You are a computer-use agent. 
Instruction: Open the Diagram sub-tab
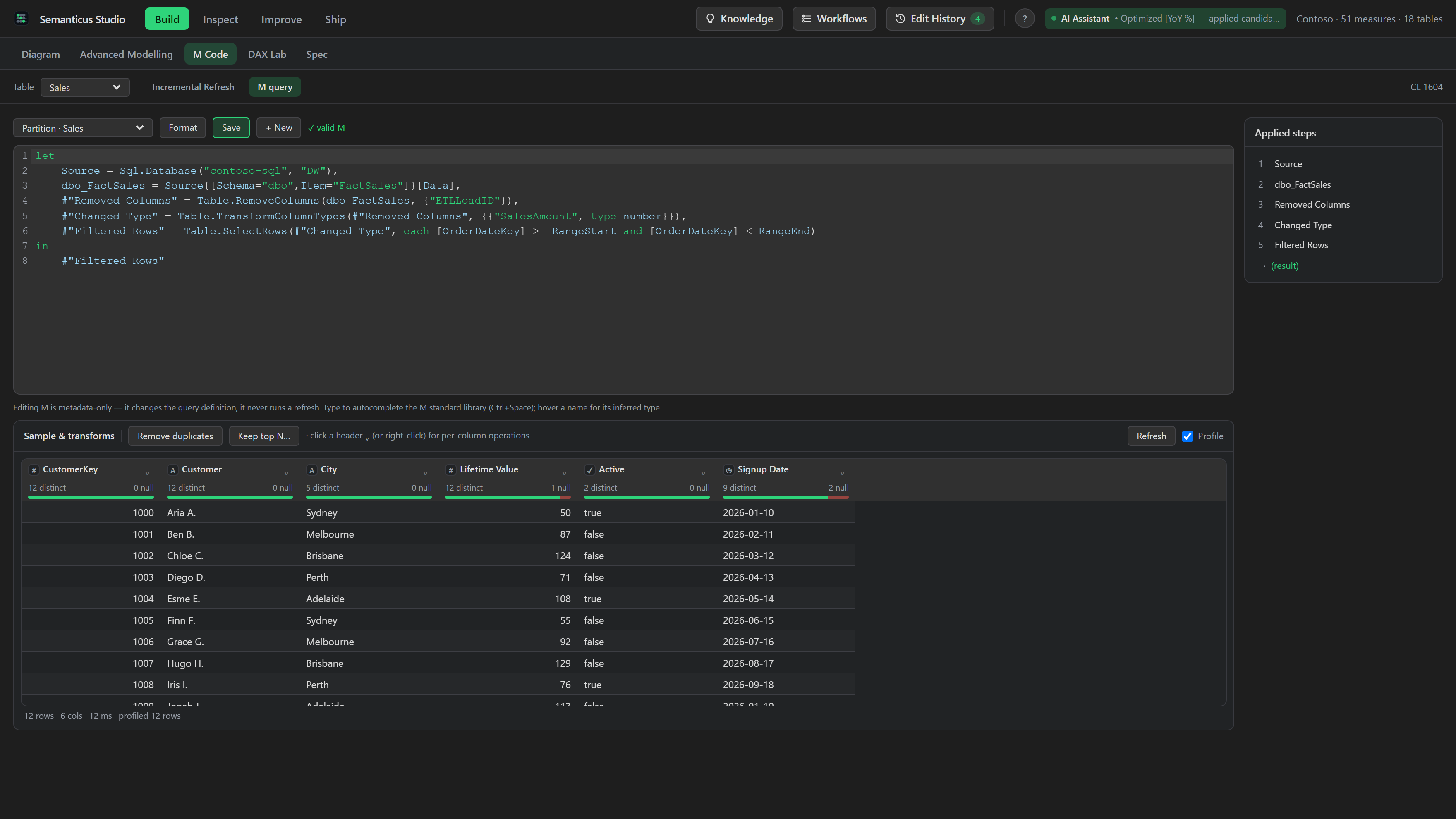pyautogui.click(x=41, y=54)
